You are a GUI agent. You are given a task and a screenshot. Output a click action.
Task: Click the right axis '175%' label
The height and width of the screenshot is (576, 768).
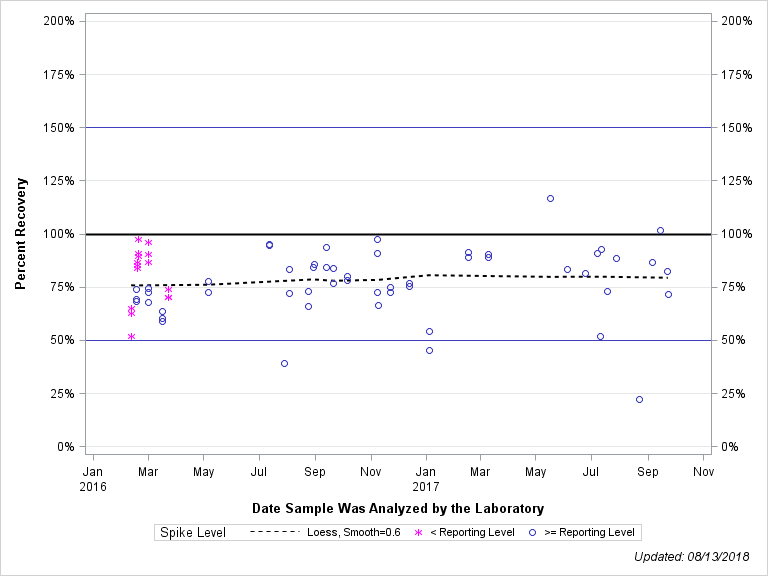(x=737, y=74)
